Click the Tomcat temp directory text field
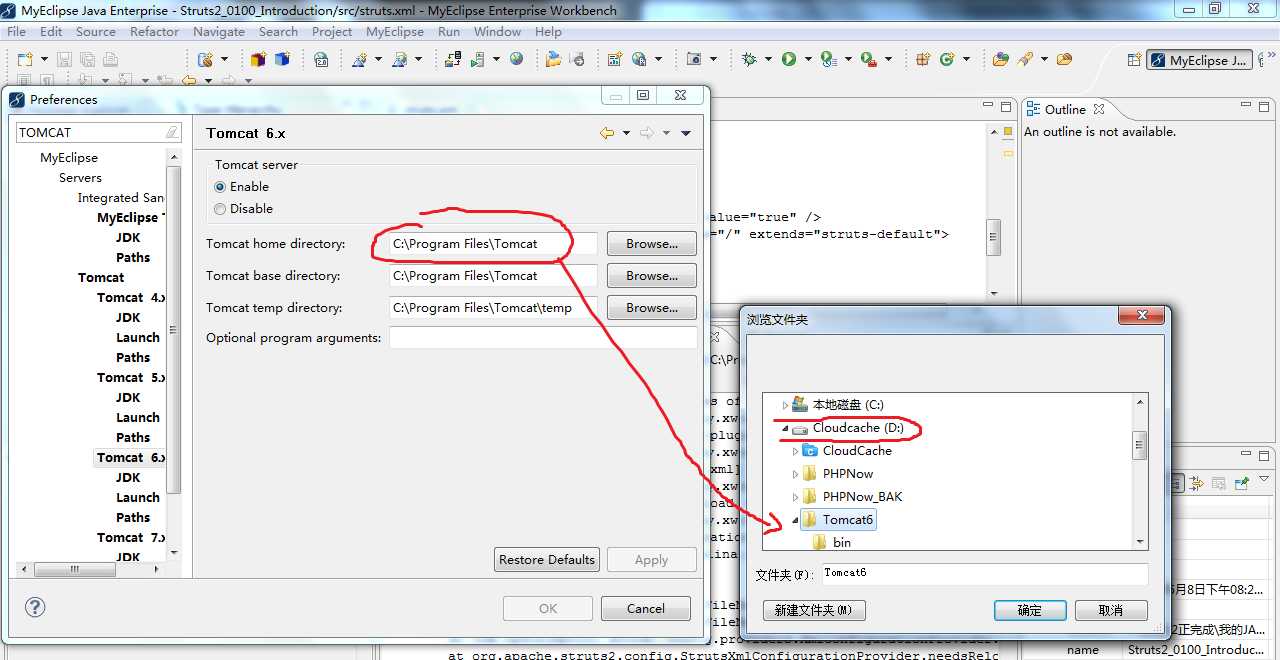This screenshot has width=1280, height=660. click(x=494, y=308)
